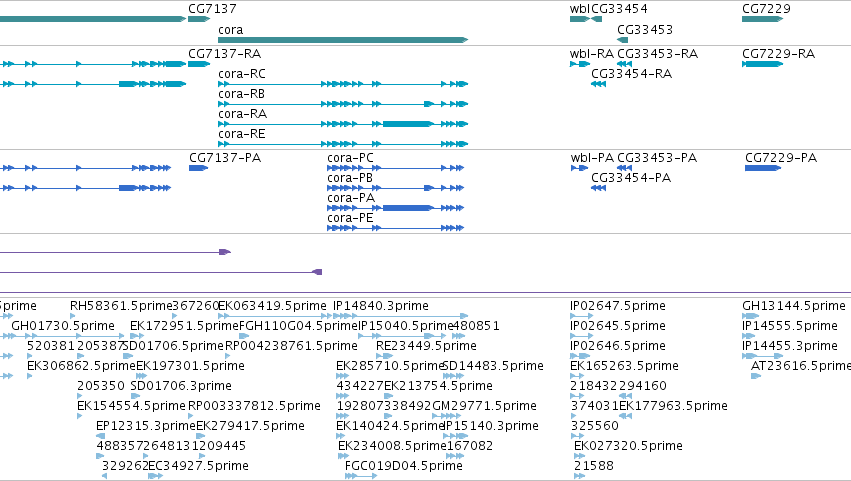Viewport: 851px width, 481px height.
Task: Select the EK027320.5prime EST label
Action: coord(628,446)
